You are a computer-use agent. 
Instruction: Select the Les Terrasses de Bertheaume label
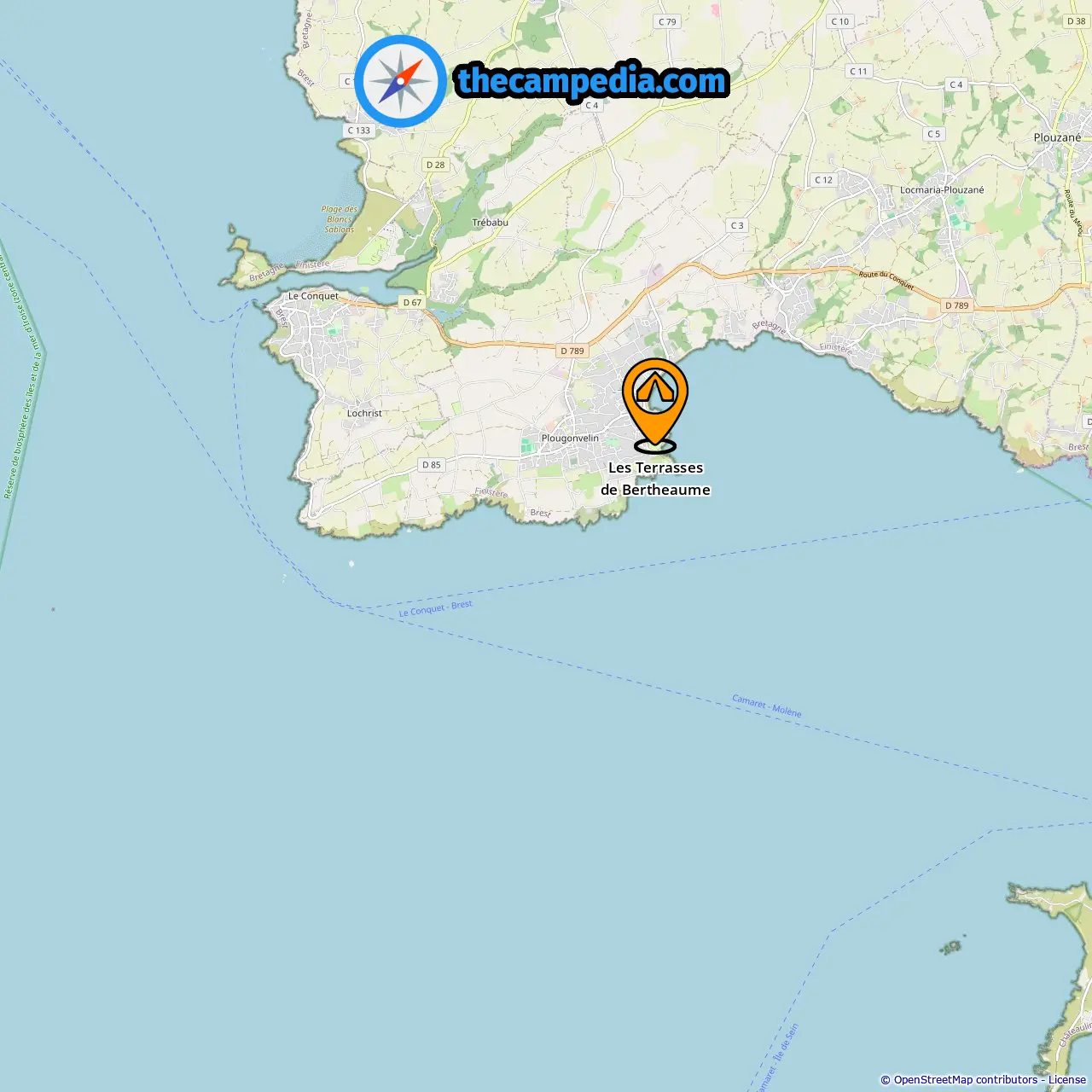coord(655,479)
